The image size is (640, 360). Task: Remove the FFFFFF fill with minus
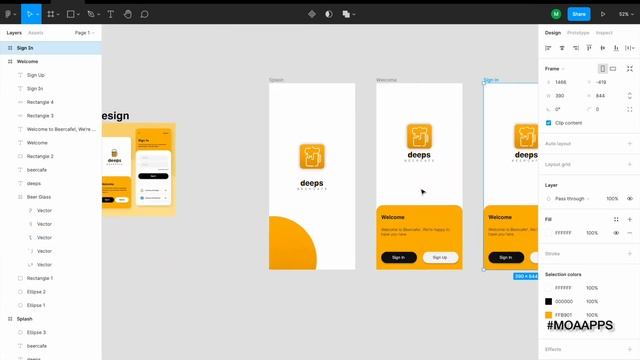[x=630, y=233]
